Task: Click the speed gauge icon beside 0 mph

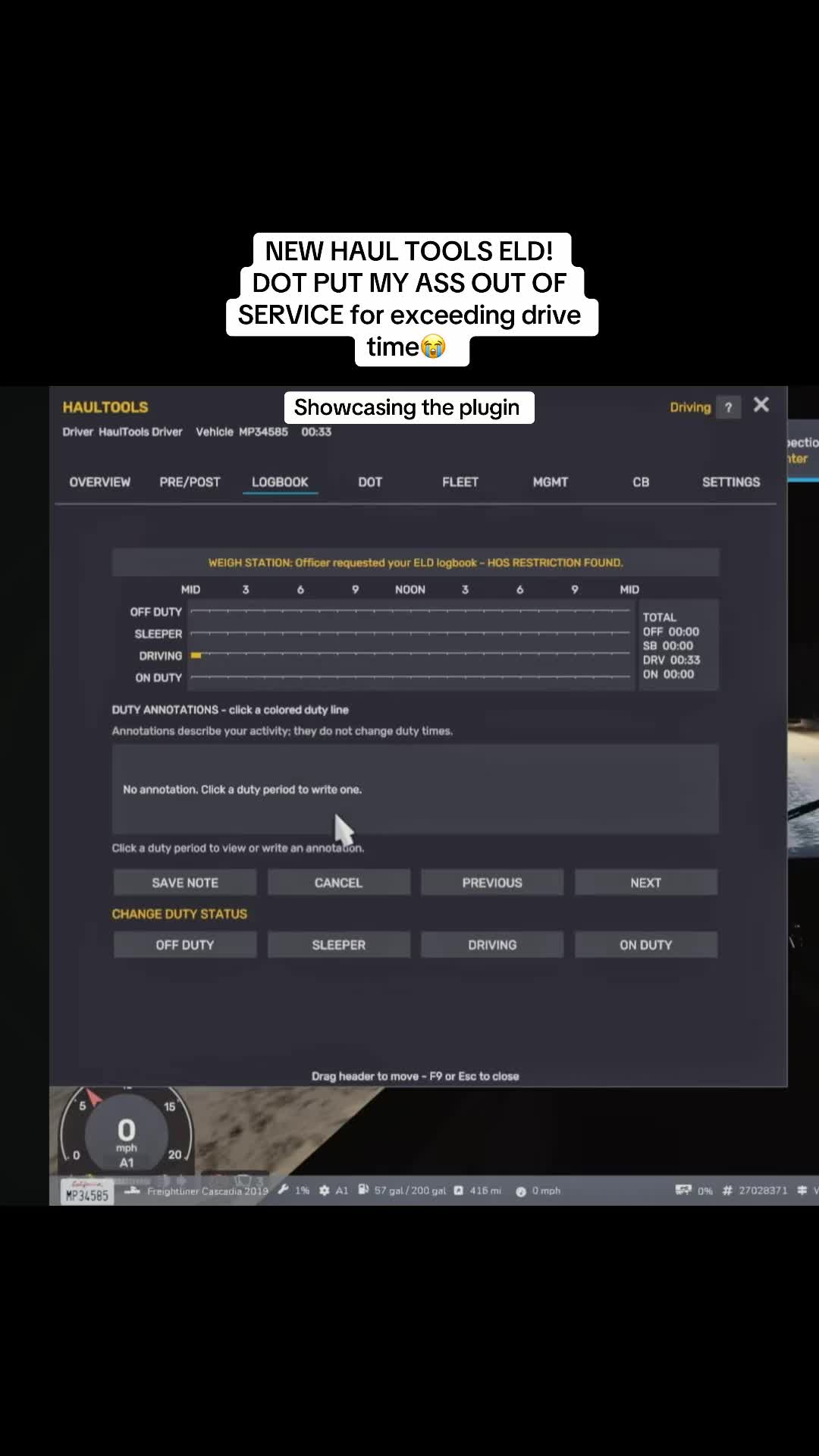Action: [521, 1191]
